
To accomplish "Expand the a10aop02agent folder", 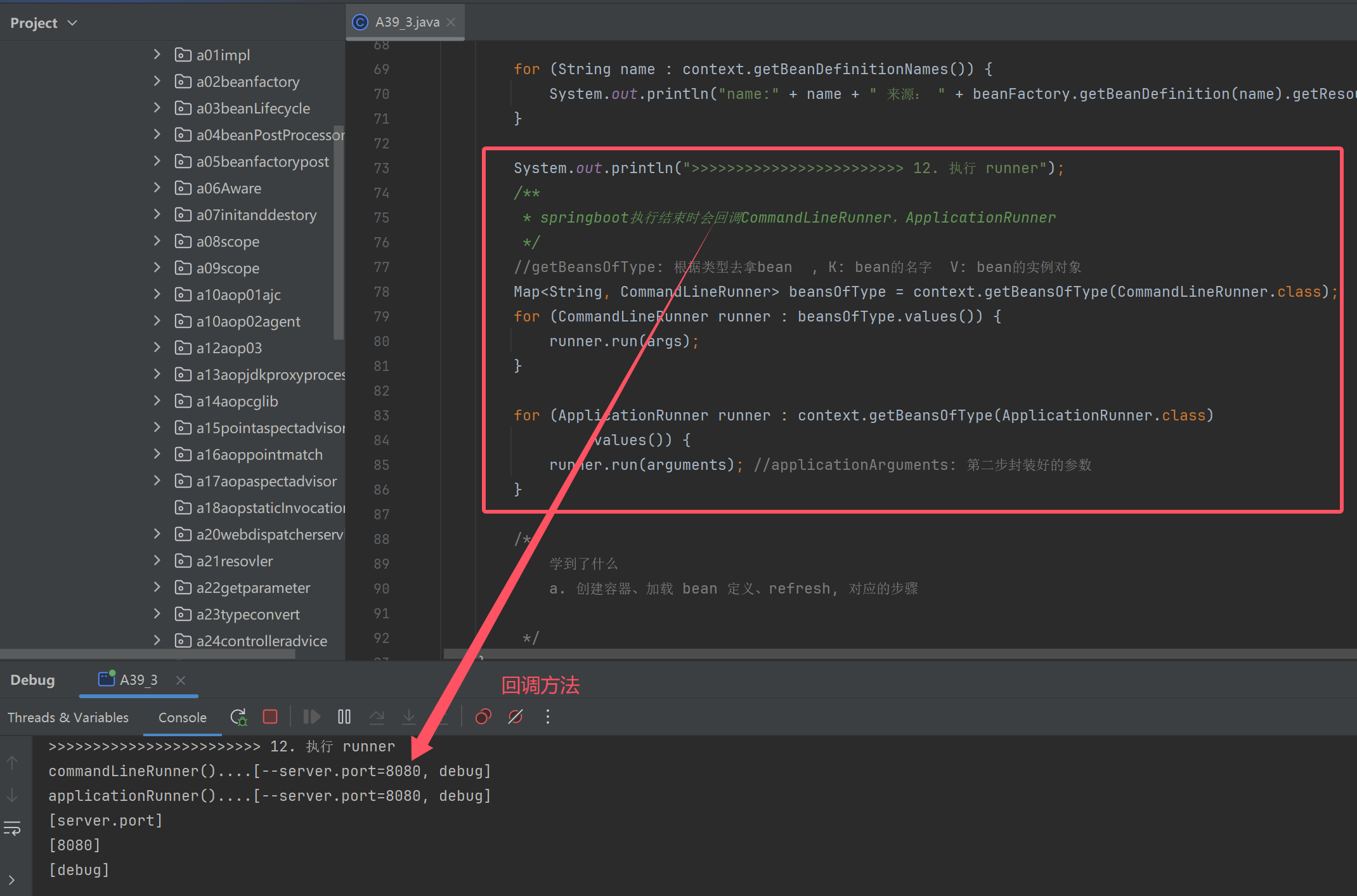I will pos(157,321).
